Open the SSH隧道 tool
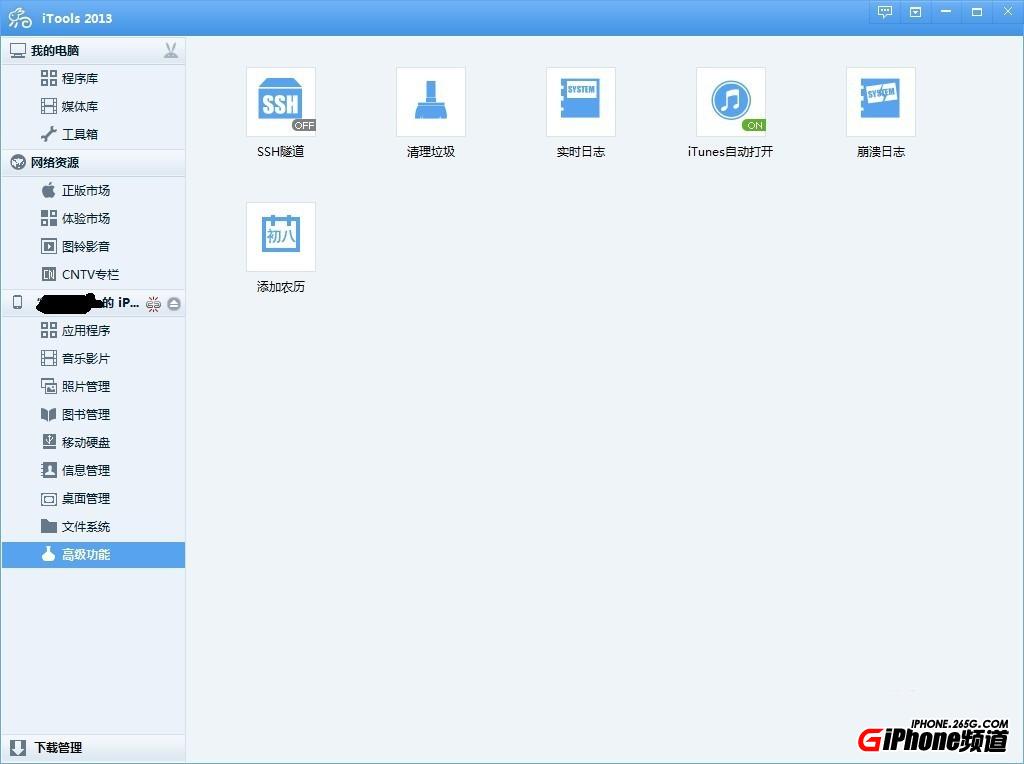This screenshot has width=1024, height=764. pos(280,110)
